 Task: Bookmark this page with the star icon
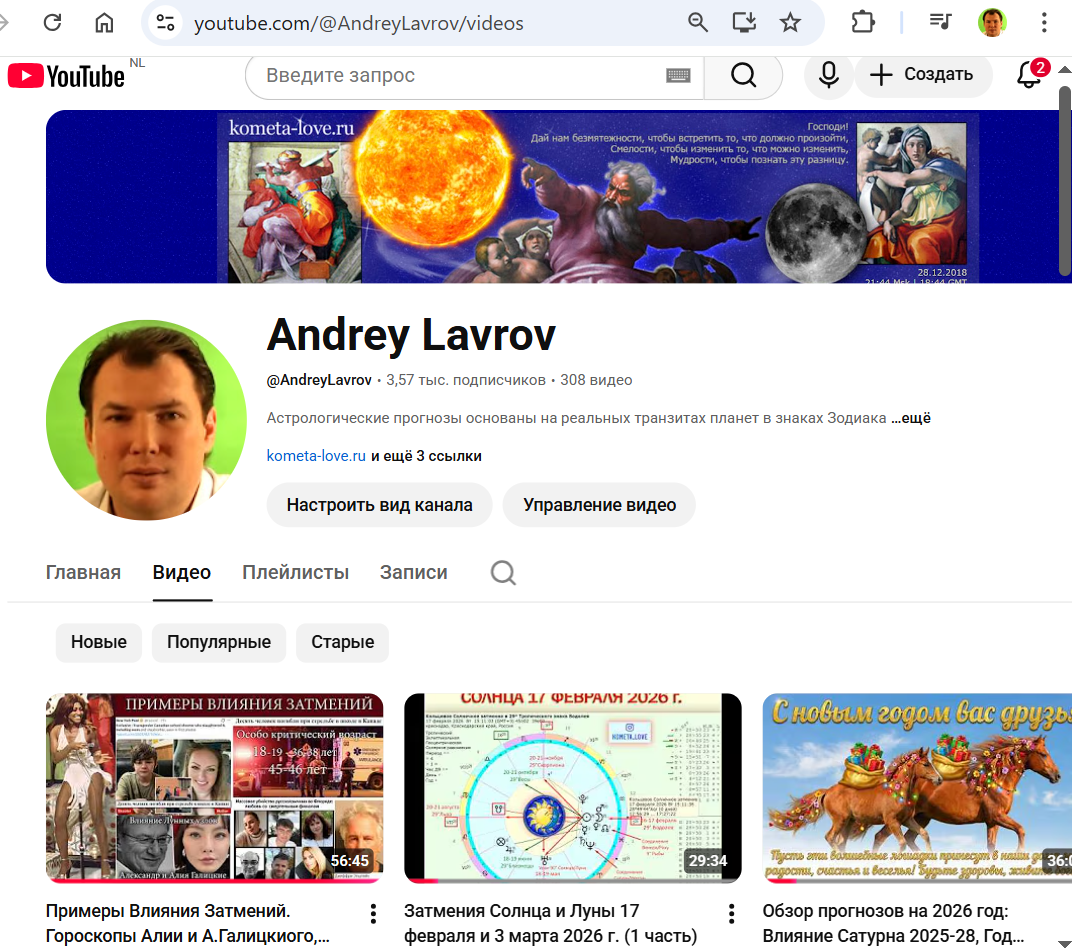tap(790, 23)
